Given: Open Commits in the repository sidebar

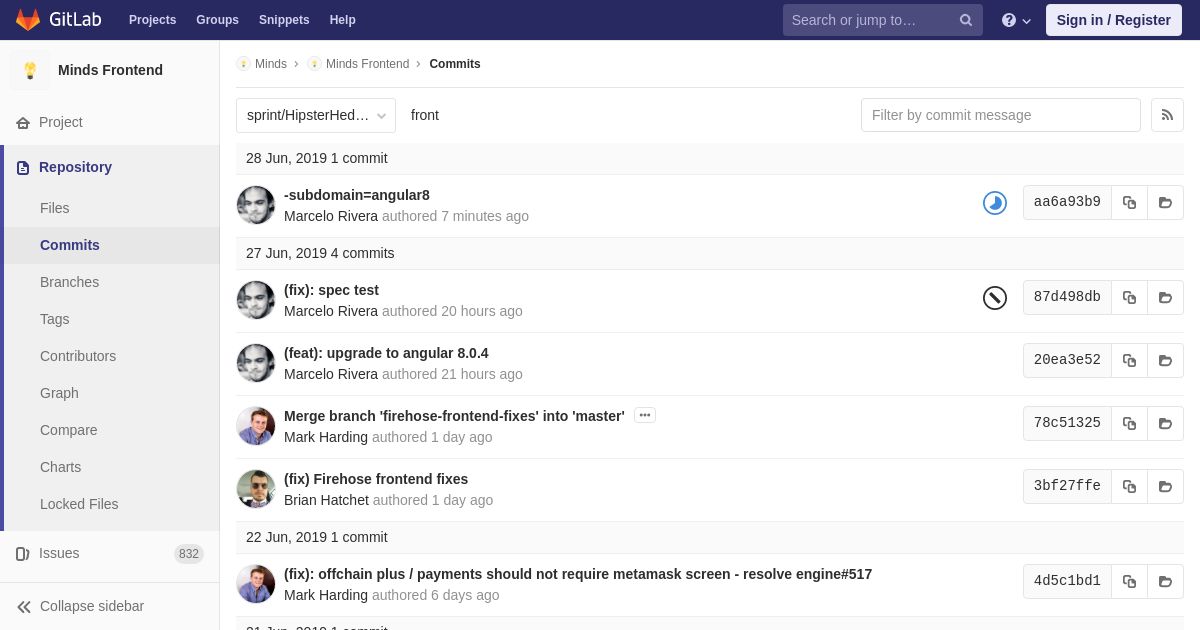Looking at the screenshot, I should pyautogui.click(x=70, y=245).
